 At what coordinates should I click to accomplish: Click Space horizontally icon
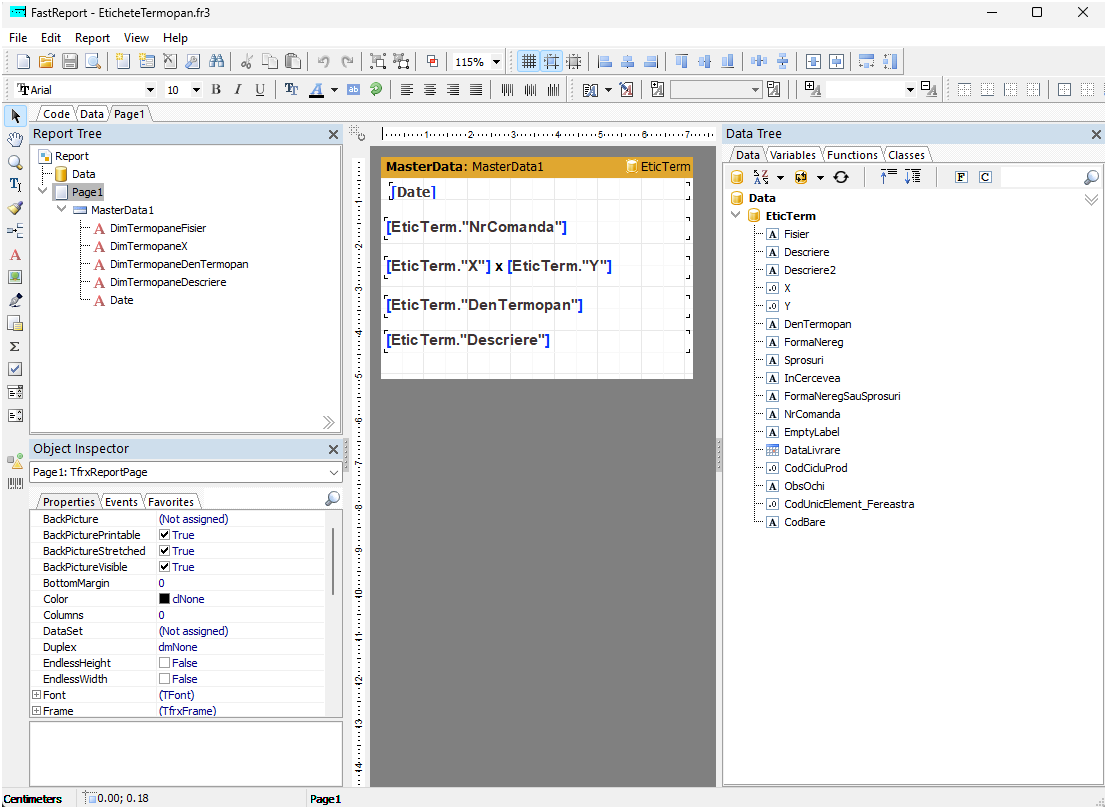tap(759, 61)
